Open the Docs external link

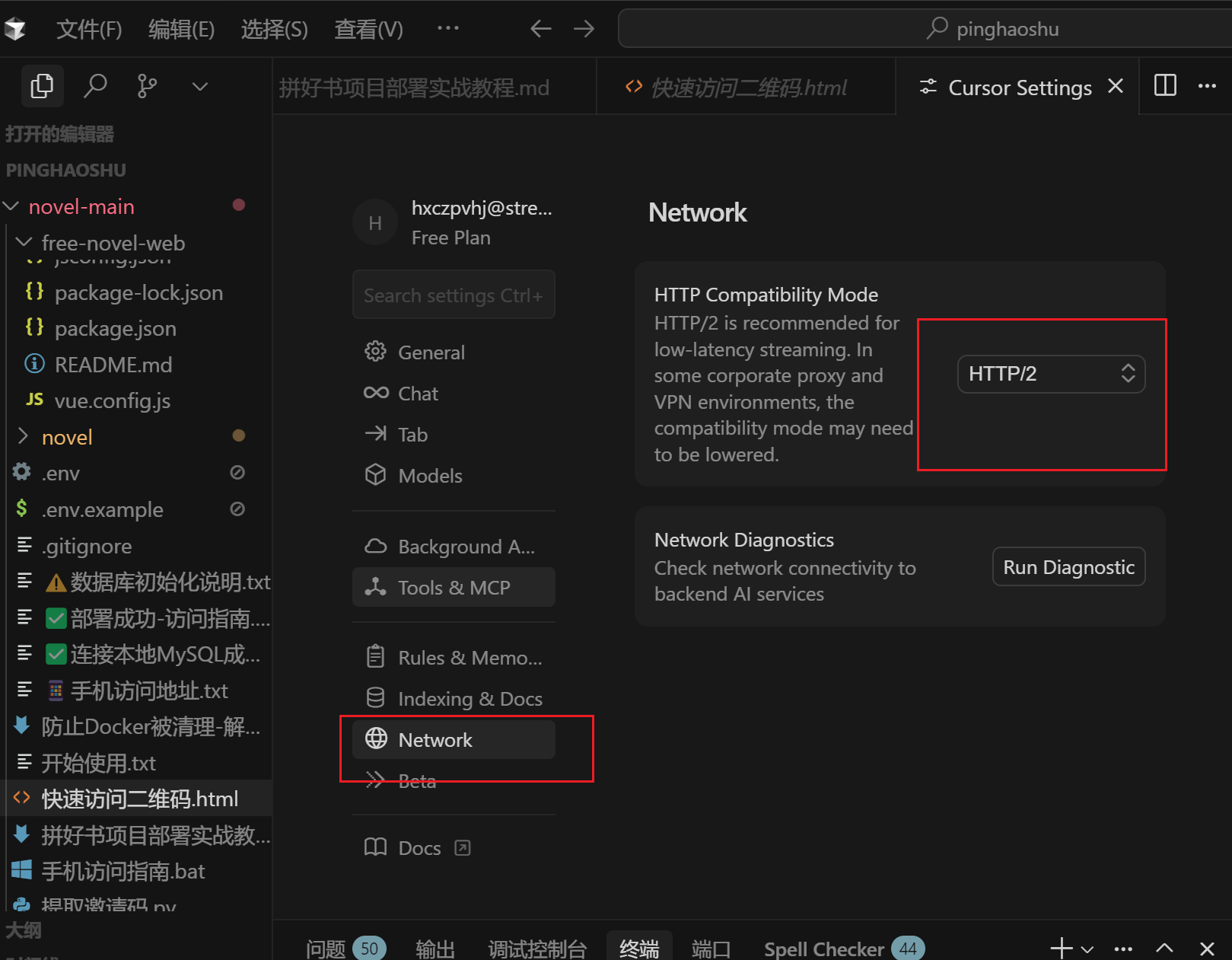click(419, 848)
